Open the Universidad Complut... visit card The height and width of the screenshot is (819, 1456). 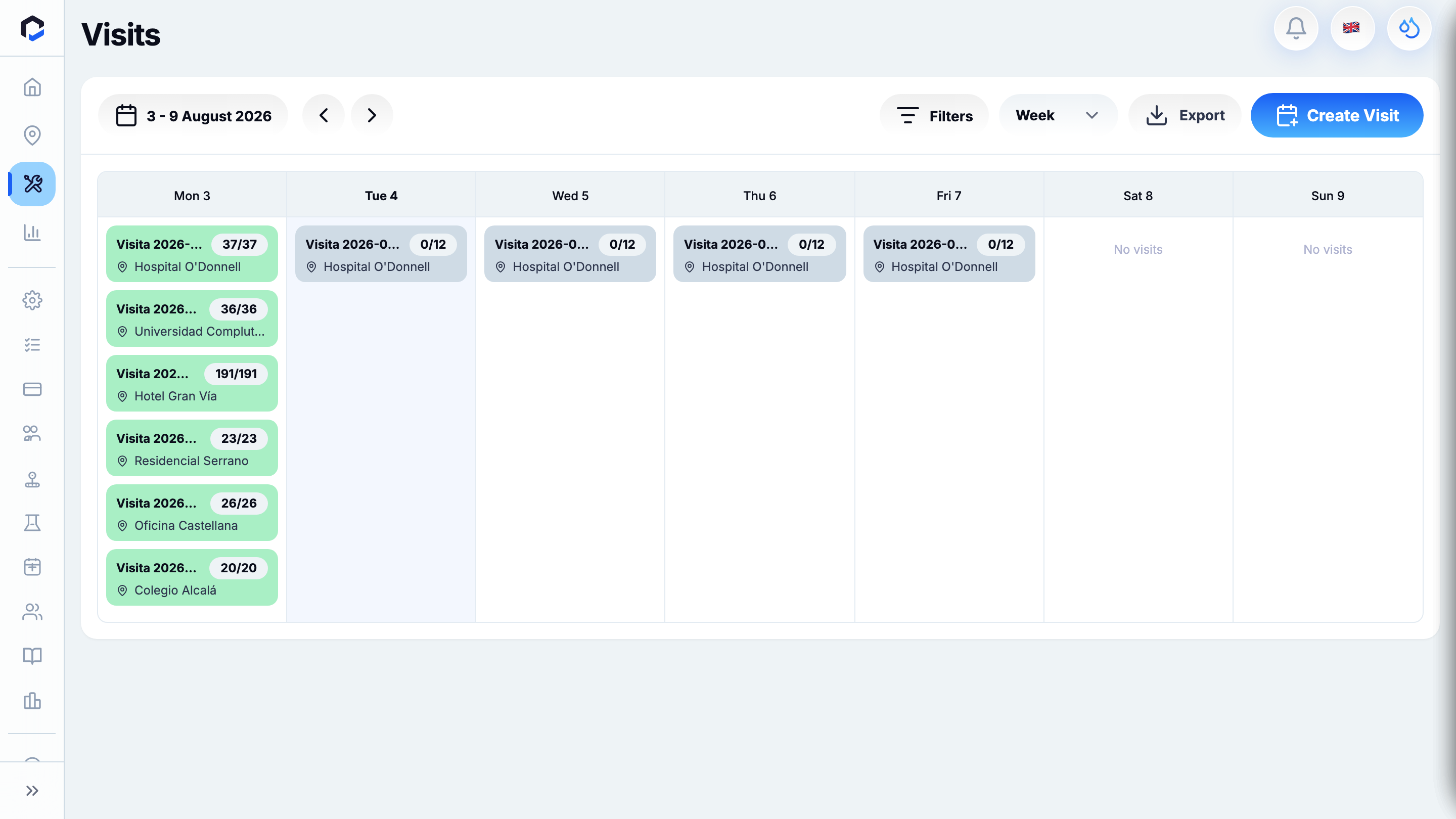(x=192, y=319)
